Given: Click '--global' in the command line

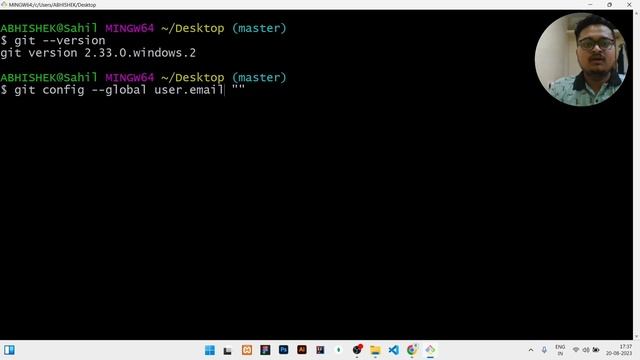Looking at the screenshot, I should click(119, 89).
